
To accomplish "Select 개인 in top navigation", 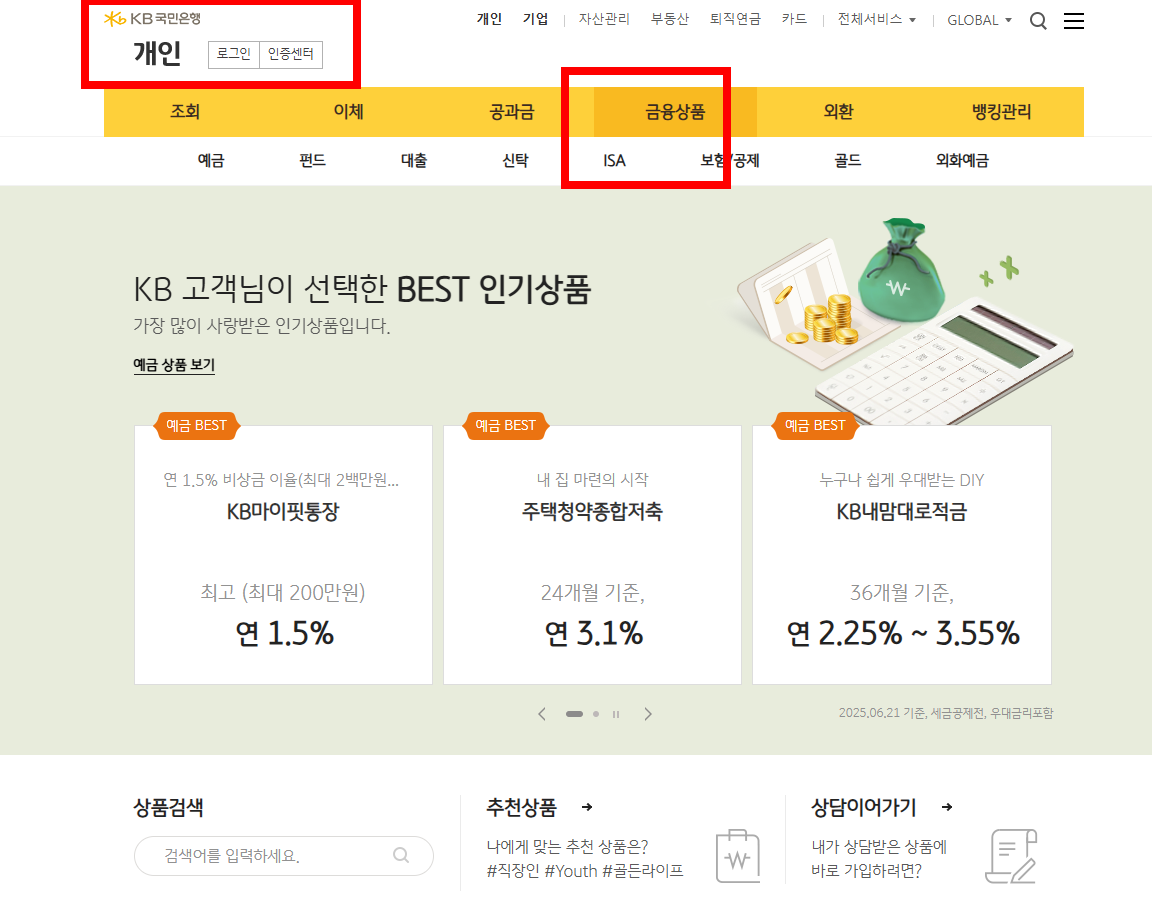I will 489,19.
